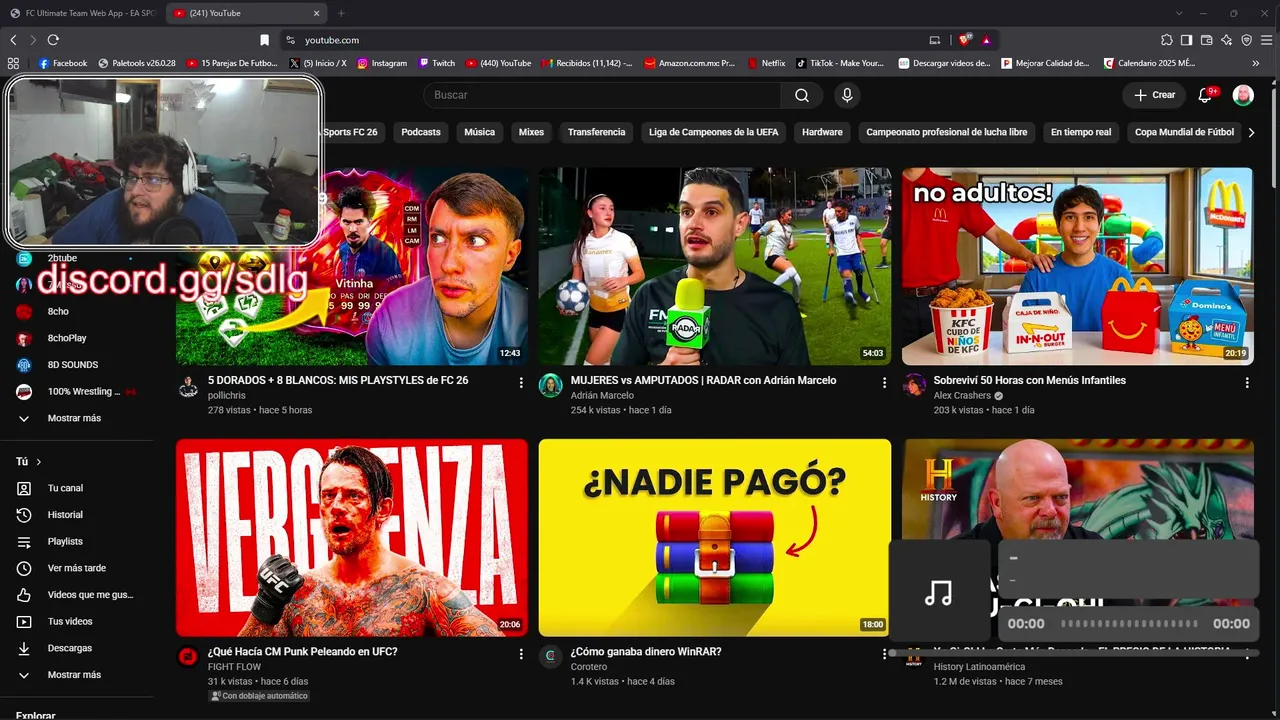Image resolution: width=1280 pixels, height=720 pixels.
Task: Open the Vergüenza CM Punk video thumbnail
Action: click(352, 538)
